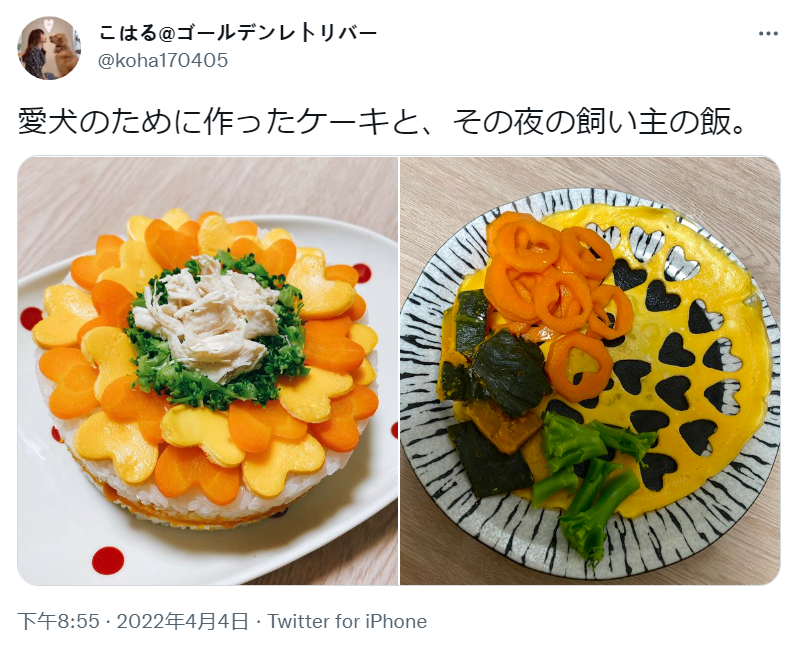Click the 下午8:55 timestamp
798x646 pixels.
[59, 622]
